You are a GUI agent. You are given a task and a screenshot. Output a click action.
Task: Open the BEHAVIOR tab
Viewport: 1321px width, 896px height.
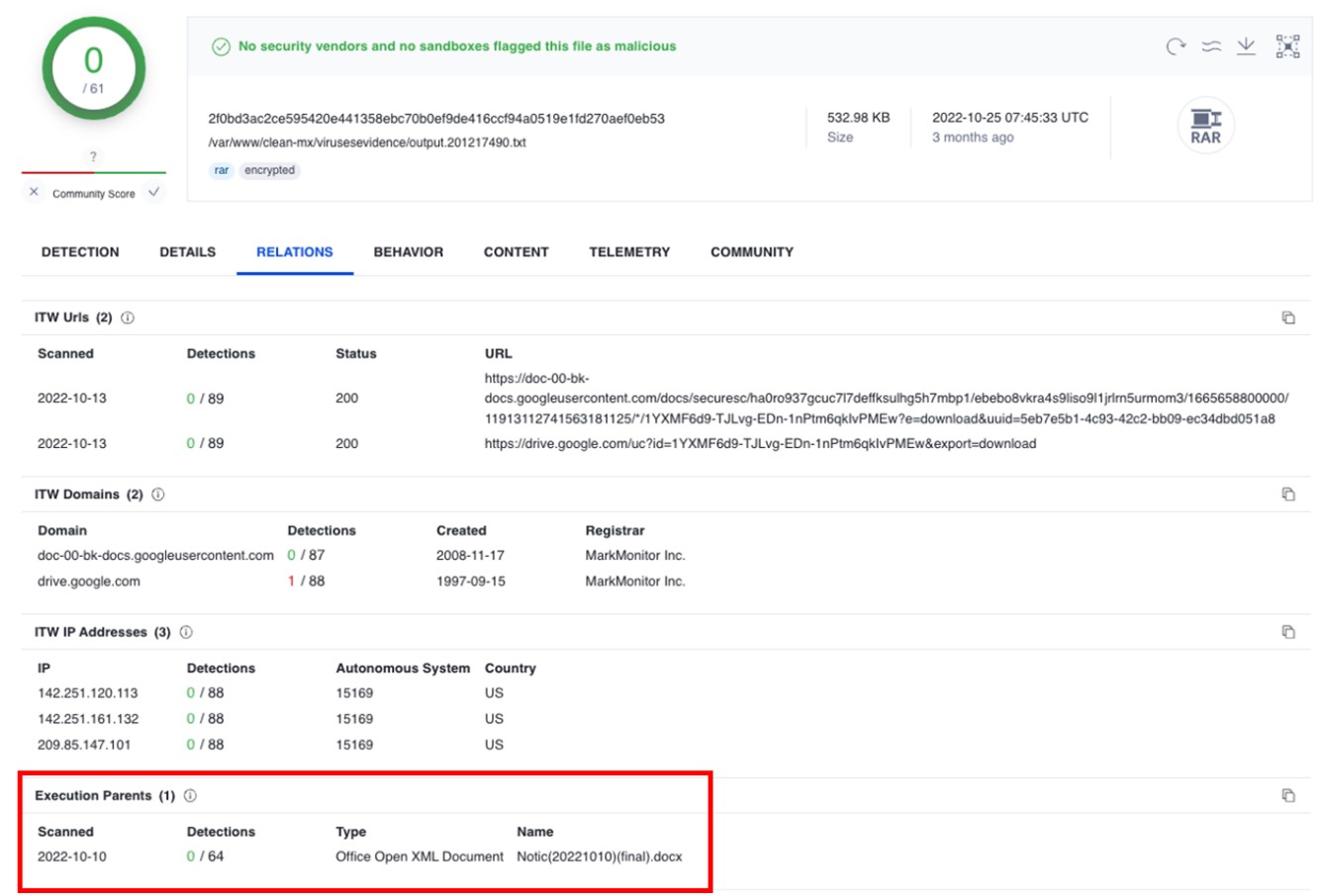[408, 252]
